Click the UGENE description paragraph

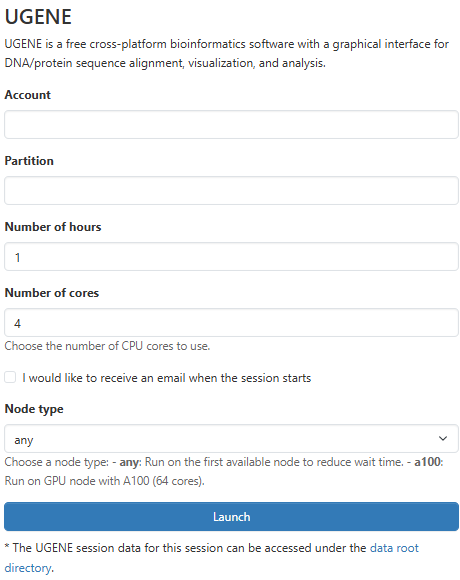point(226,54)
